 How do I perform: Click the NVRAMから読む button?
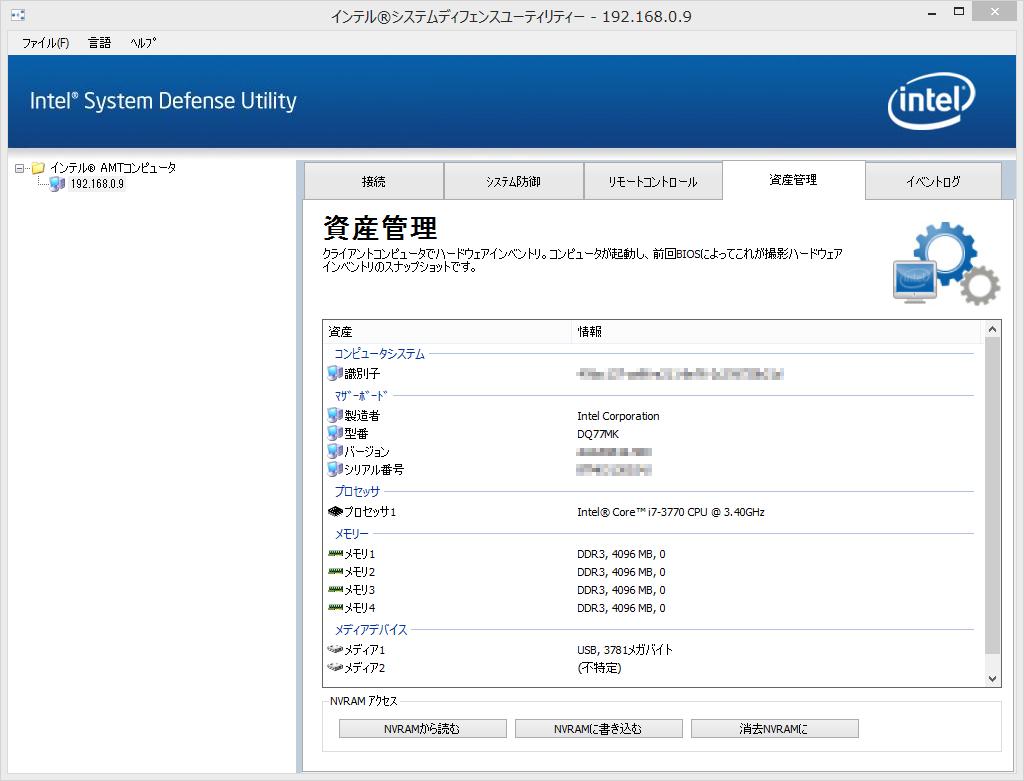(x=423, y=729)
